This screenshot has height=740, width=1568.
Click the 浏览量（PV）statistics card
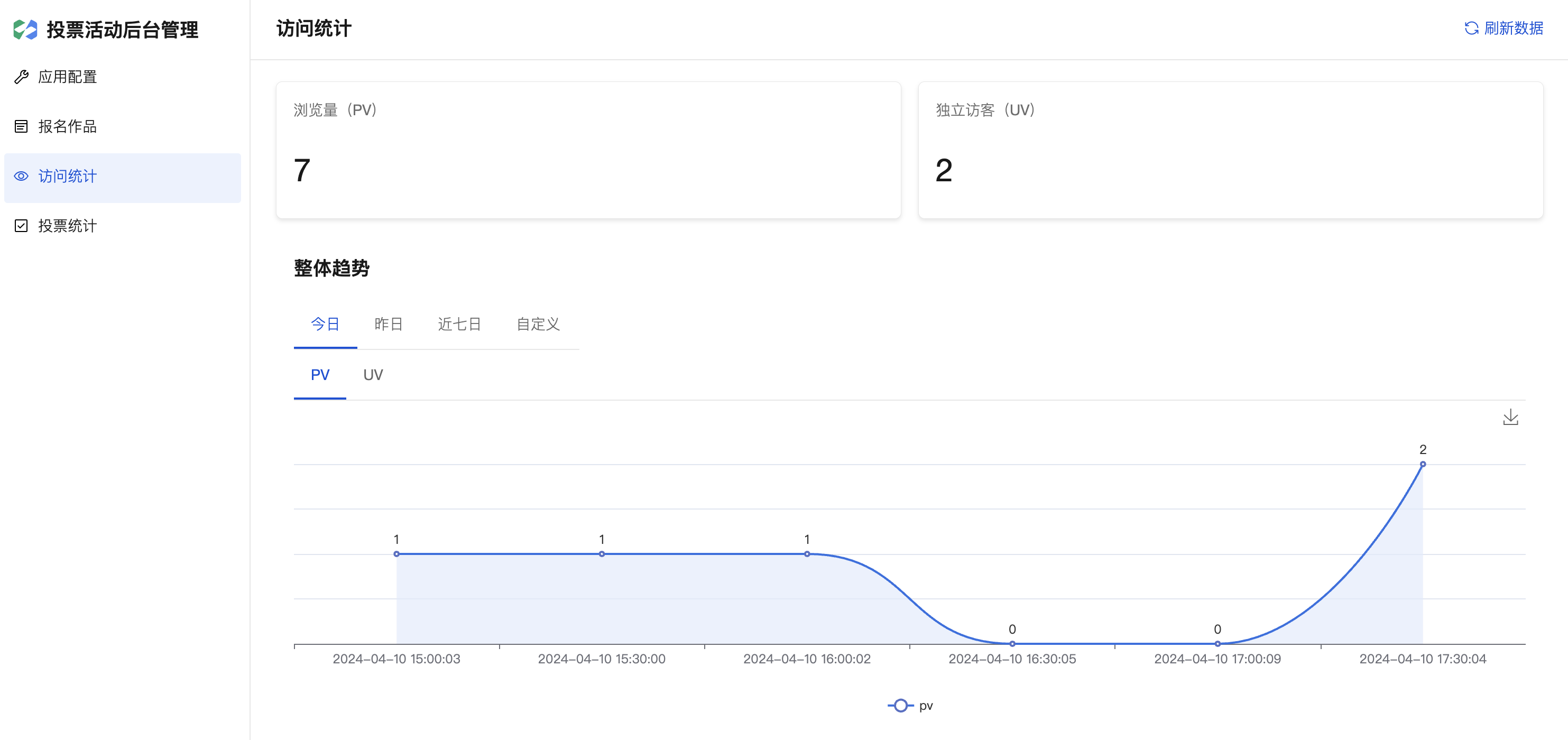pos(588,150)
